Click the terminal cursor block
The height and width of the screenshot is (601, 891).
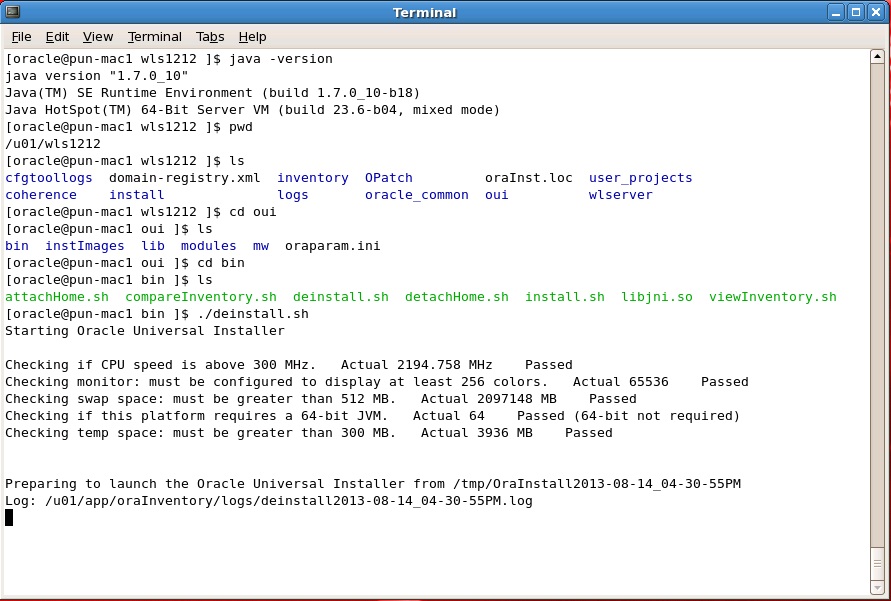click(9, 517)
